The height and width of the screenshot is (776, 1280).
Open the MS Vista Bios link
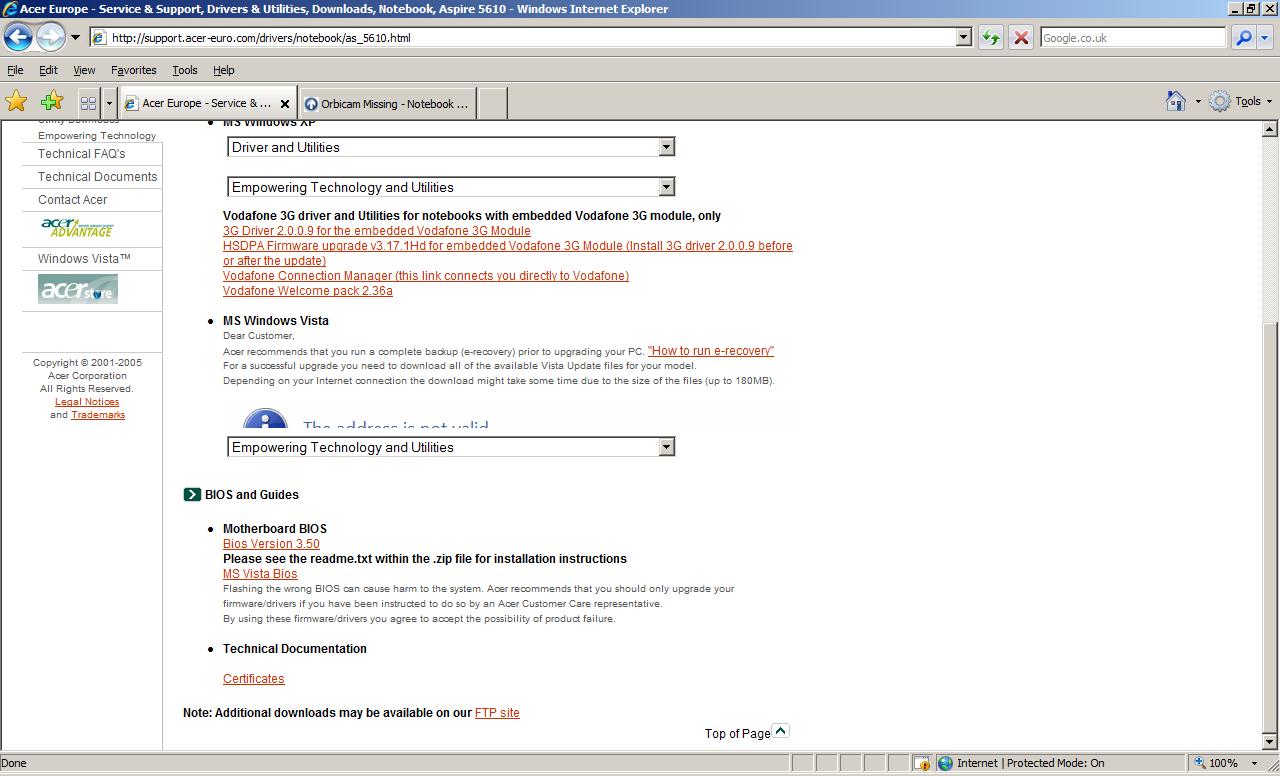[260, 574]
